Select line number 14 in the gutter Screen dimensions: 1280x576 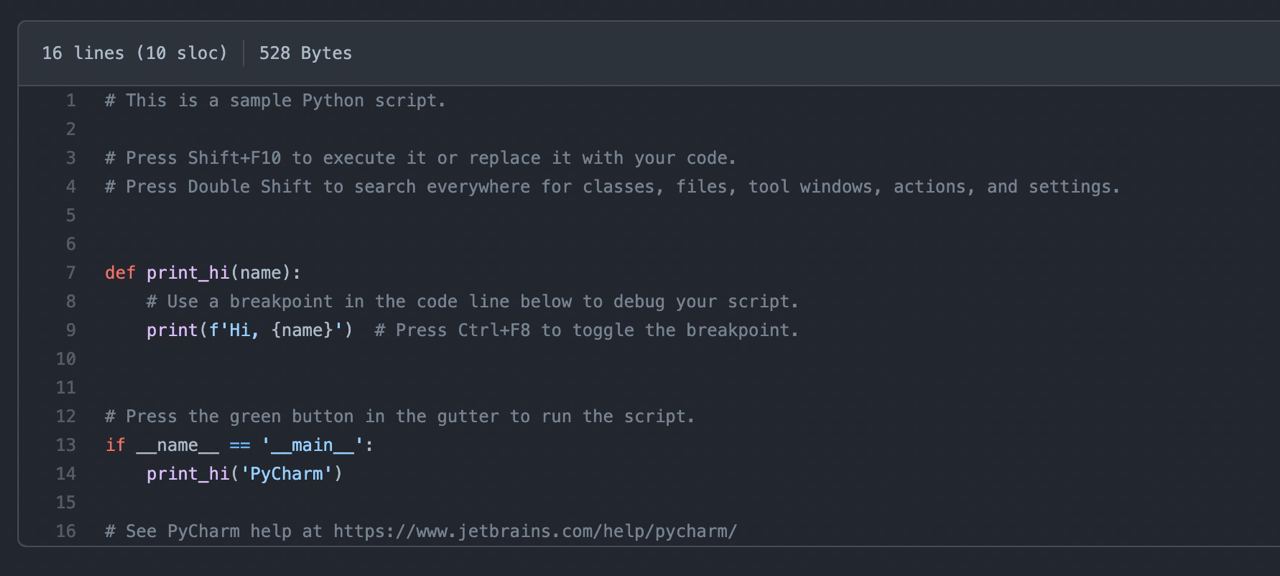point(66,474)
